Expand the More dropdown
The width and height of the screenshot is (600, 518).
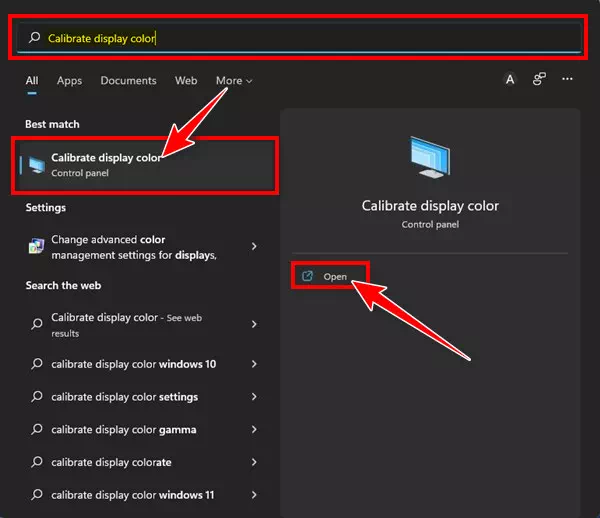tap(234, 81)
